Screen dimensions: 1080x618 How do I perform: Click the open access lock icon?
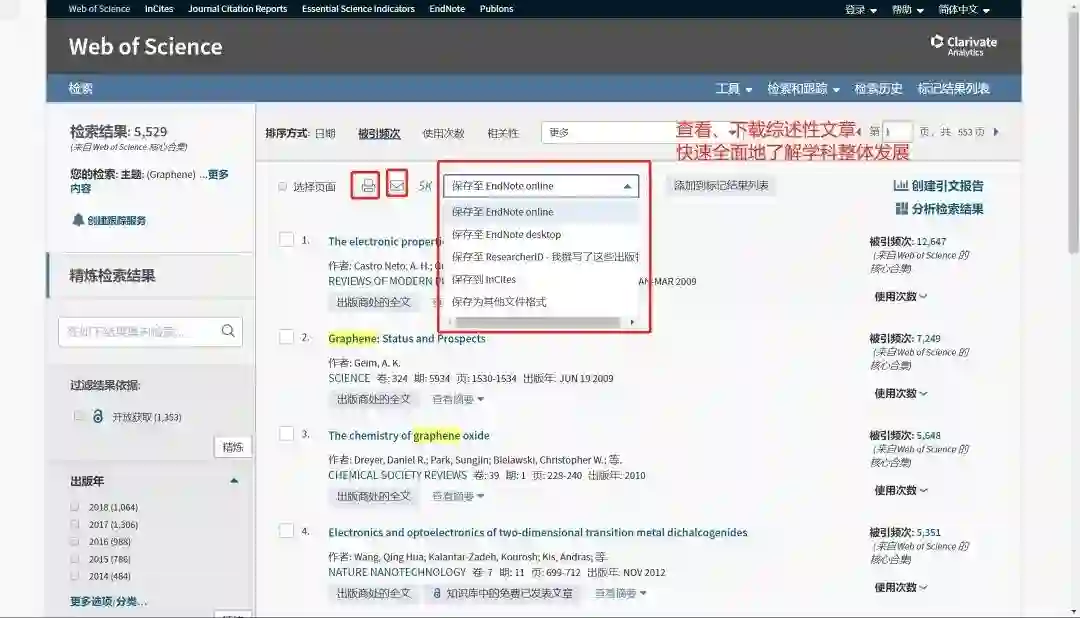point(98,416)
